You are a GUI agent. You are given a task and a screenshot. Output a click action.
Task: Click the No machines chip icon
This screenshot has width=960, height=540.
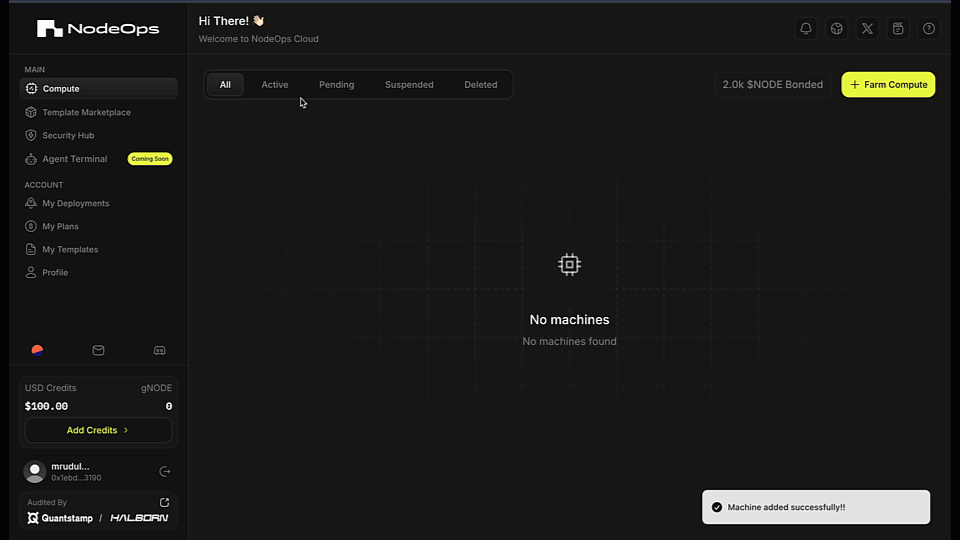569,264
